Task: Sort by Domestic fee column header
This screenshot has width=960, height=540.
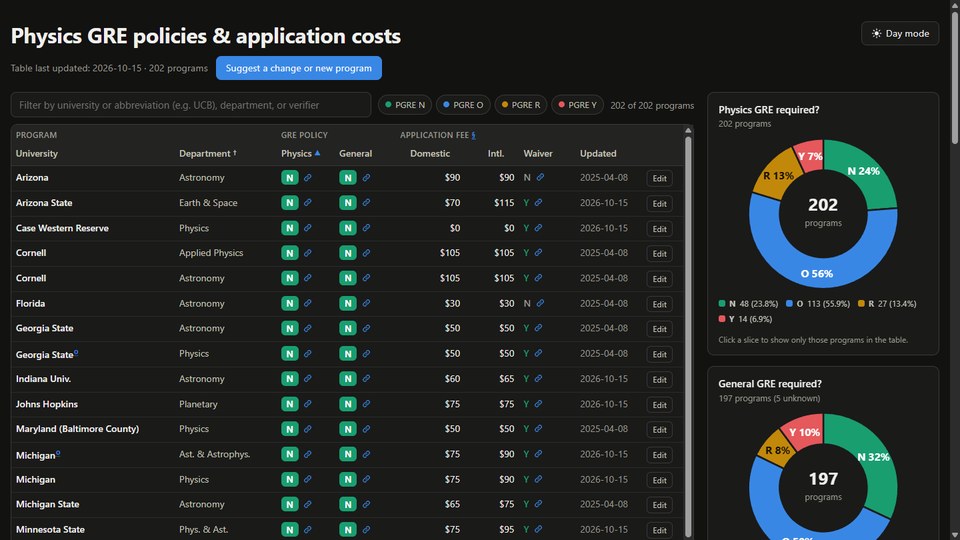Action: 430,153
